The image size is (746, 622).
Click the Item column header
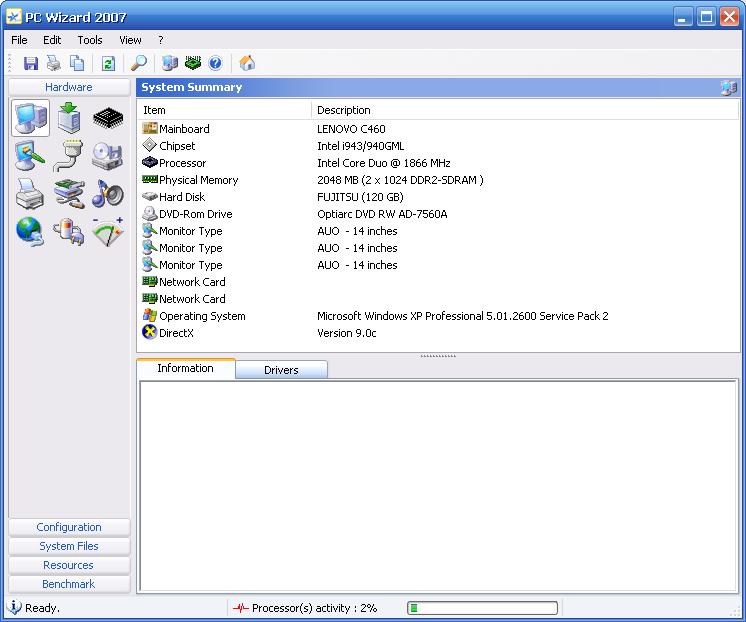[224, 110]
